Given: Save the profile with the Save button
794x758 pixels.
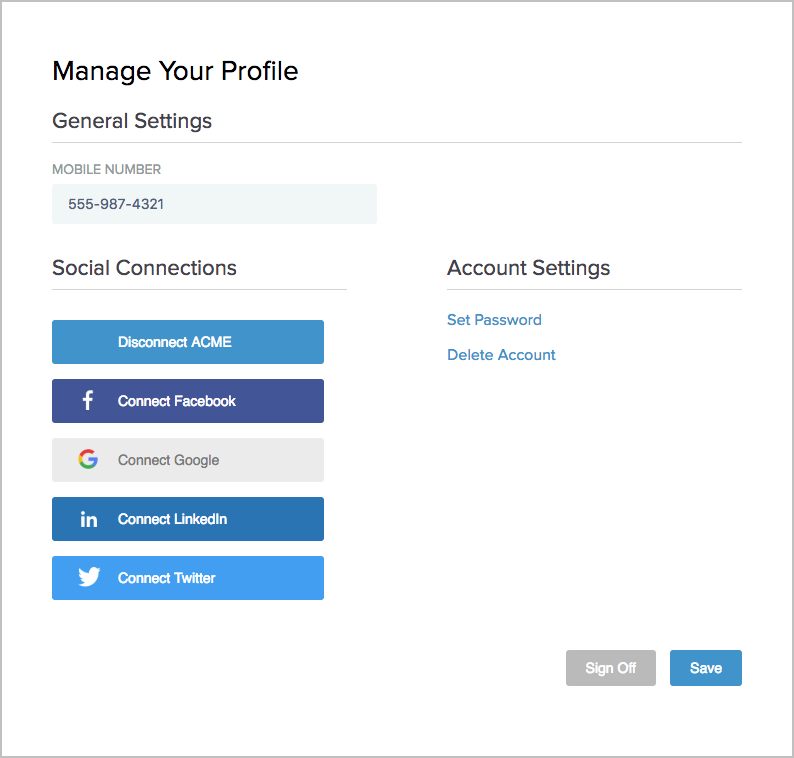Looking at the screenshot, I should (x=705, y=668).
